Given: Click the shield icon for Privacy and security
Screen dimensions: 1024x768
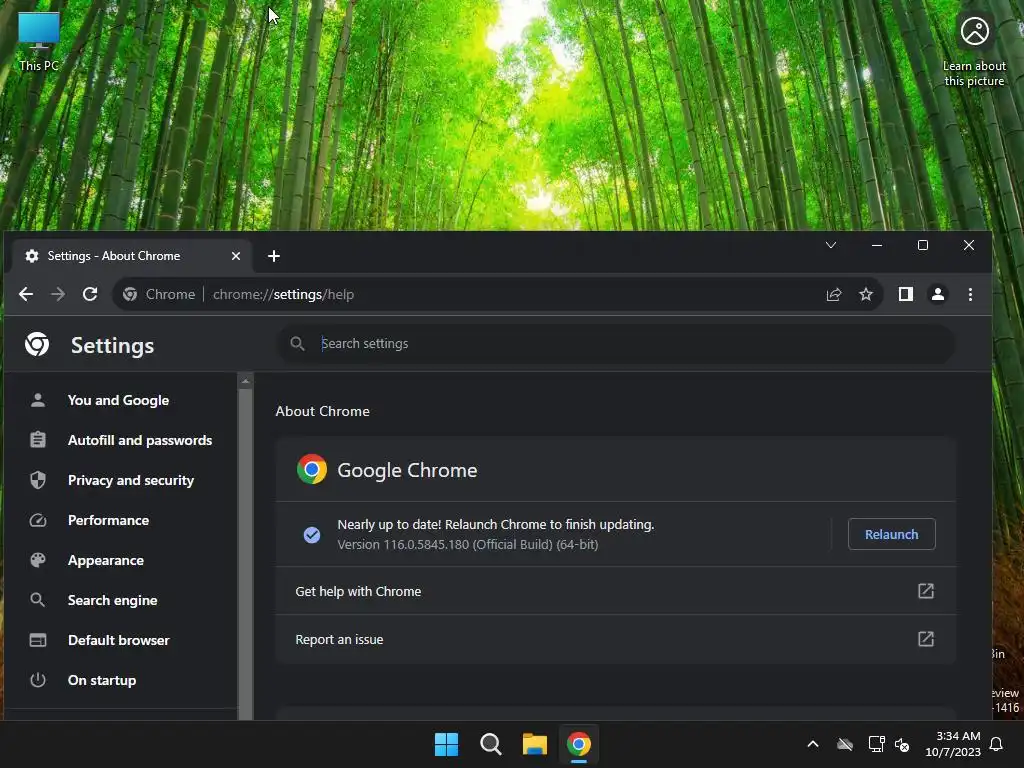Looking at the screenshot, I should (x=38, y=480).
